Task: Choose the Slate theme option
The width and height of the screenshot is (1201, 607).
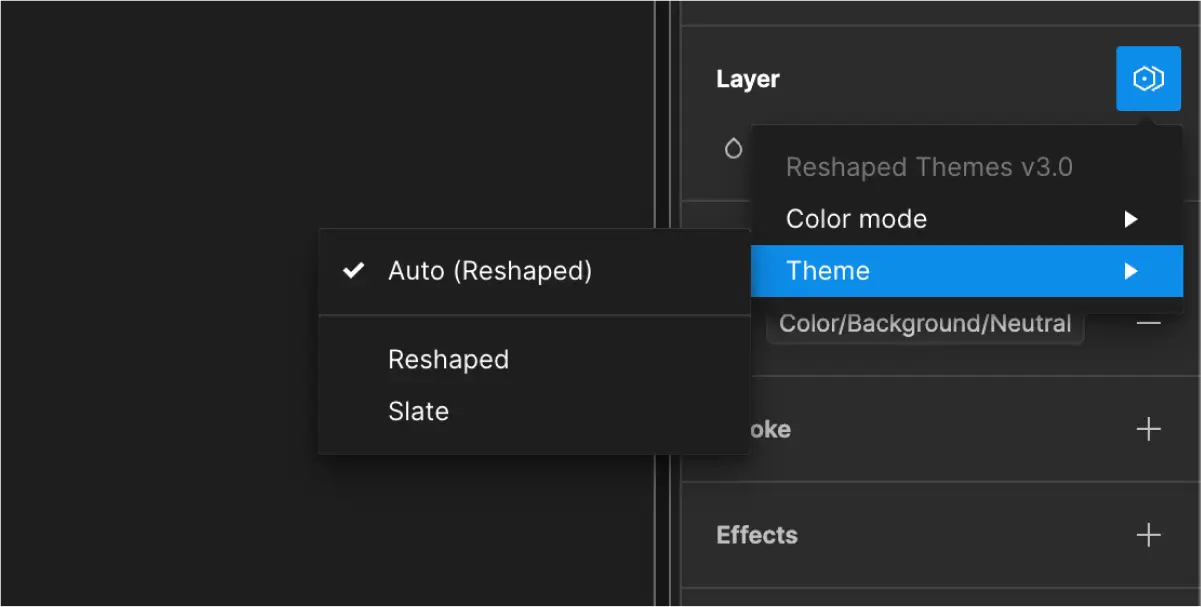Action: (418, 412)
